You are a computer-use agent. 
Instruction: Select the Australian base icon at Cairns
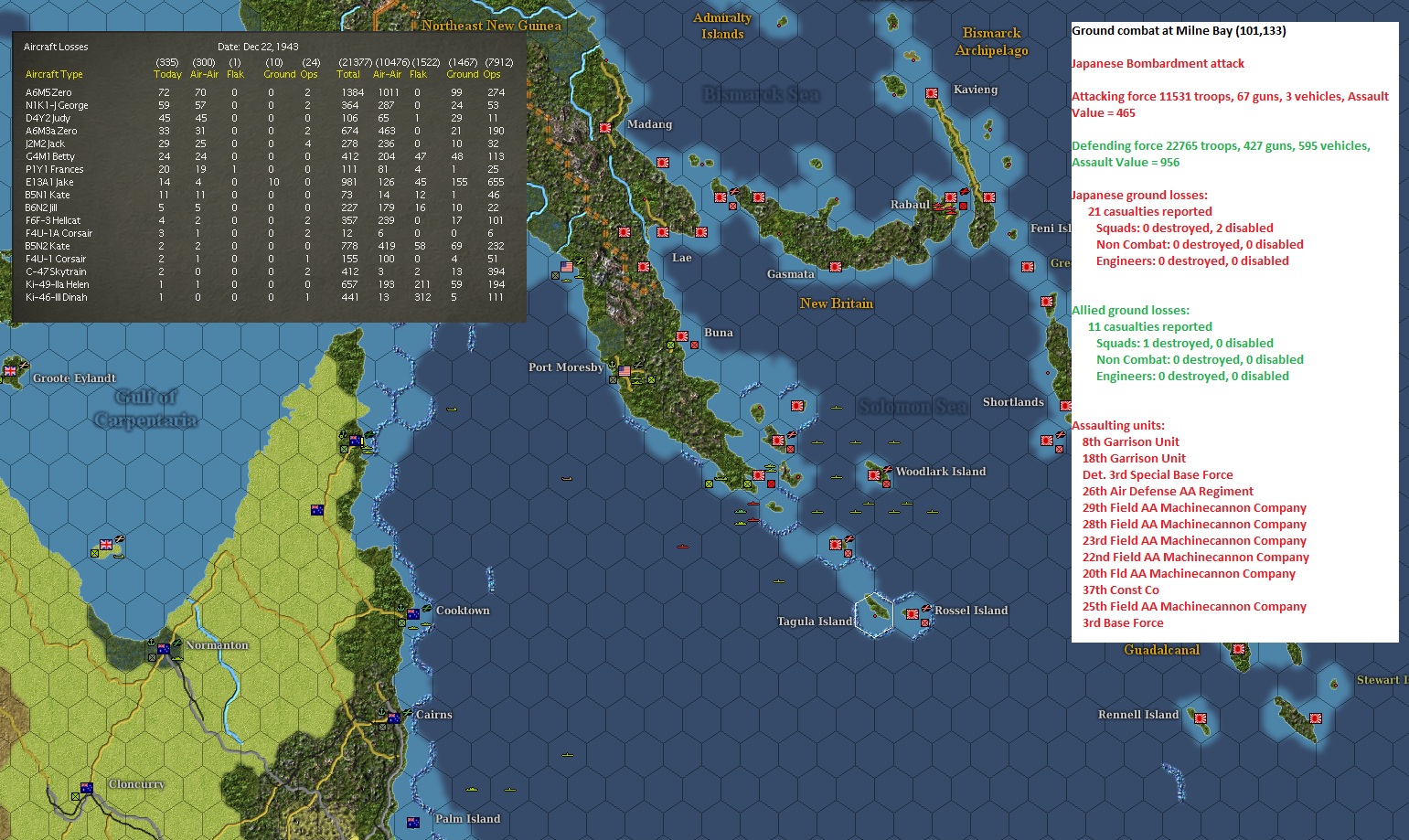click(394, 718)
